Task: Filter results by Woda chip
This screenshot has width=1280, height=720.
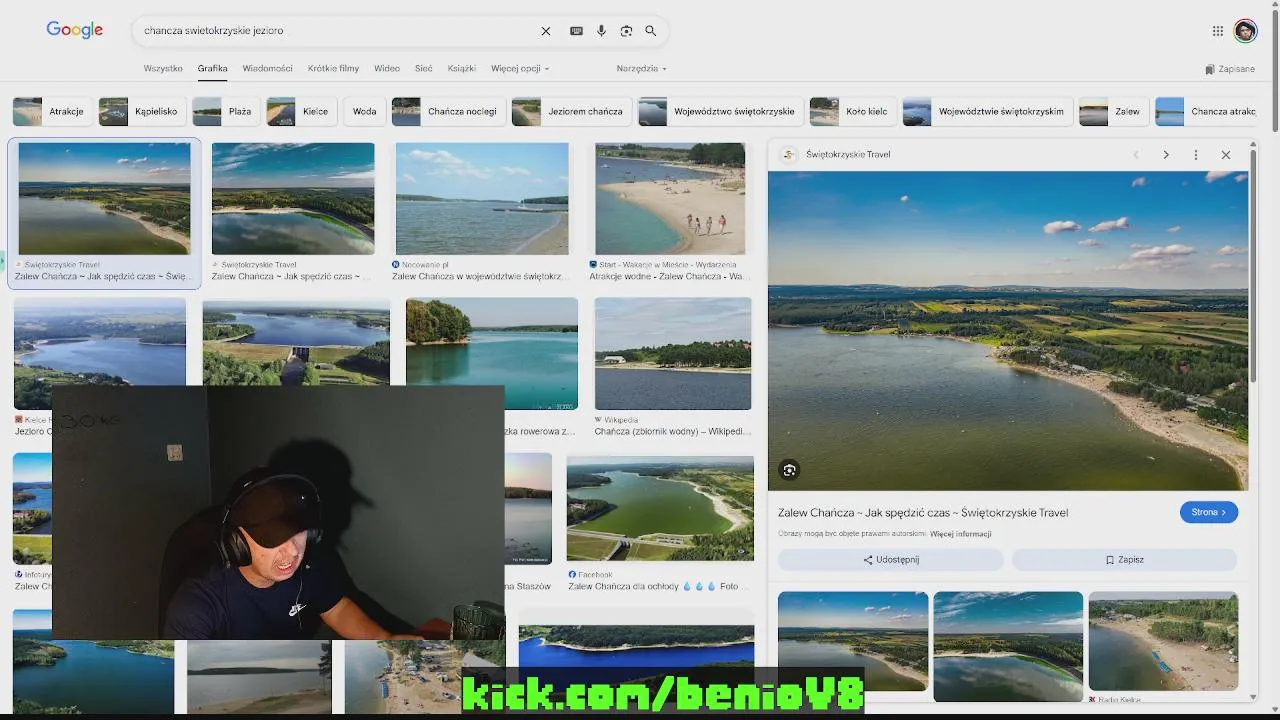Action: [x=364, y=111]
